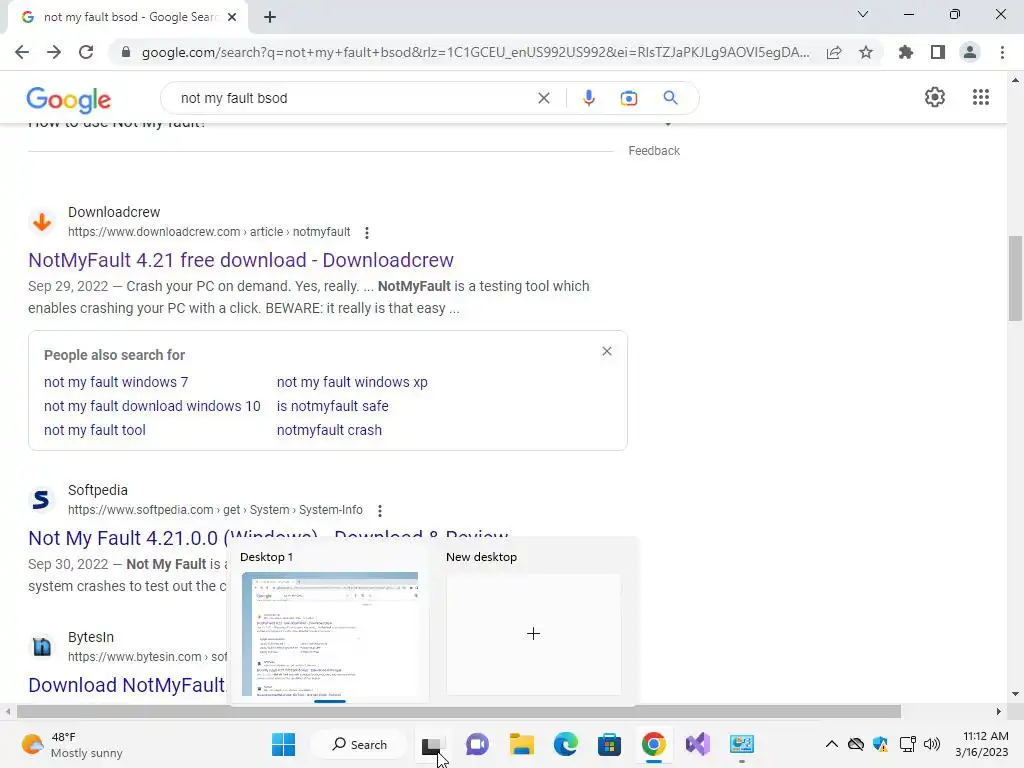Image resolution: width=1024 pixels, height=768 pixels.
Task: Open Microsoft Store from the taskbar
Action: click(x=609, y=744)
